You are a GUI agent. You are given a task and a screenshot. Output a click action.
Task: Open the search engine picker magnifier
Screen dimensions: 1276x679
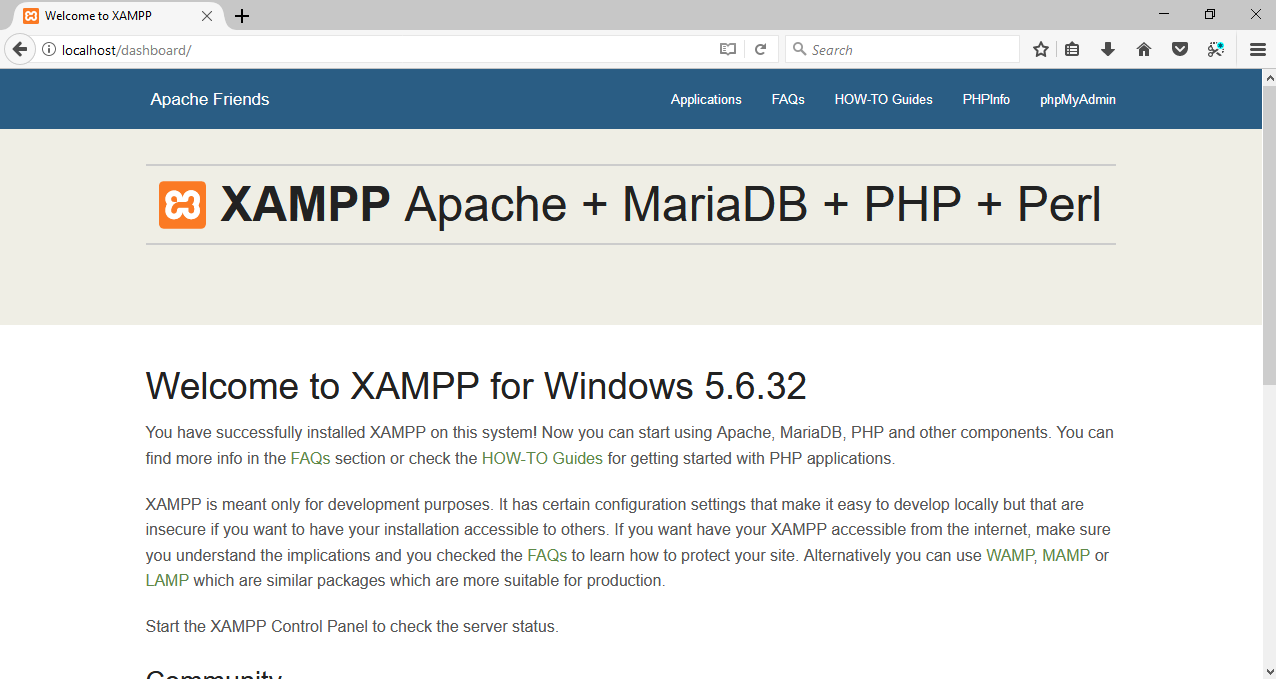pyautogui.click(x=800, y=48)
